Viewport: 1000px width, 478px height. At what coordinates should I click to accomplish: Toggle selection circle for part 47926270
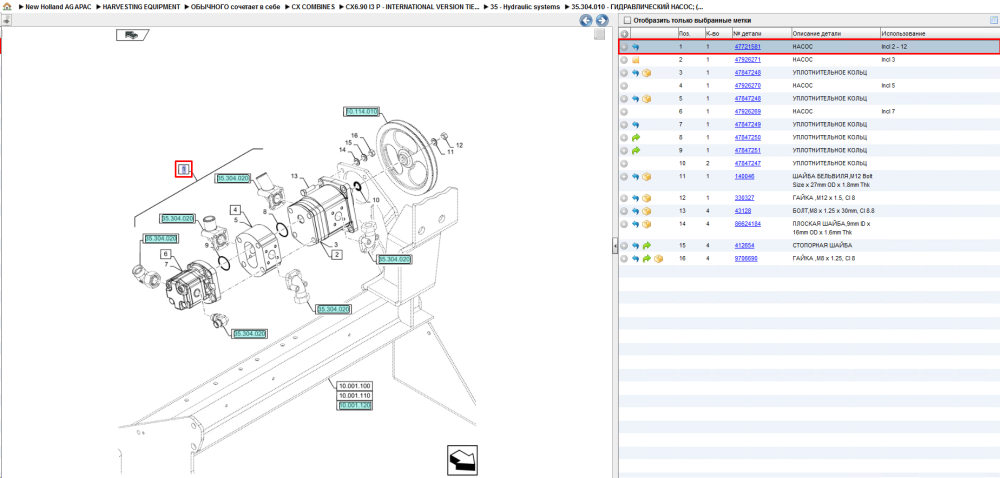click(x=624, y=85)
